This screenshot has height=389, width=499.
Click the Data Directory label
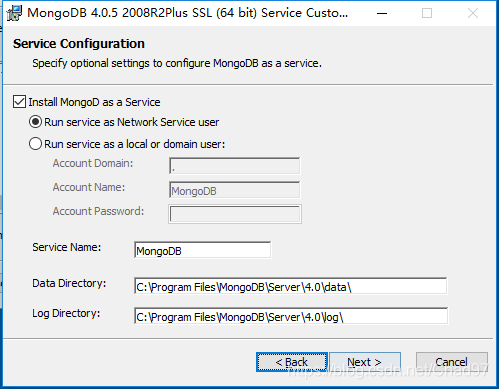(69, 283)
